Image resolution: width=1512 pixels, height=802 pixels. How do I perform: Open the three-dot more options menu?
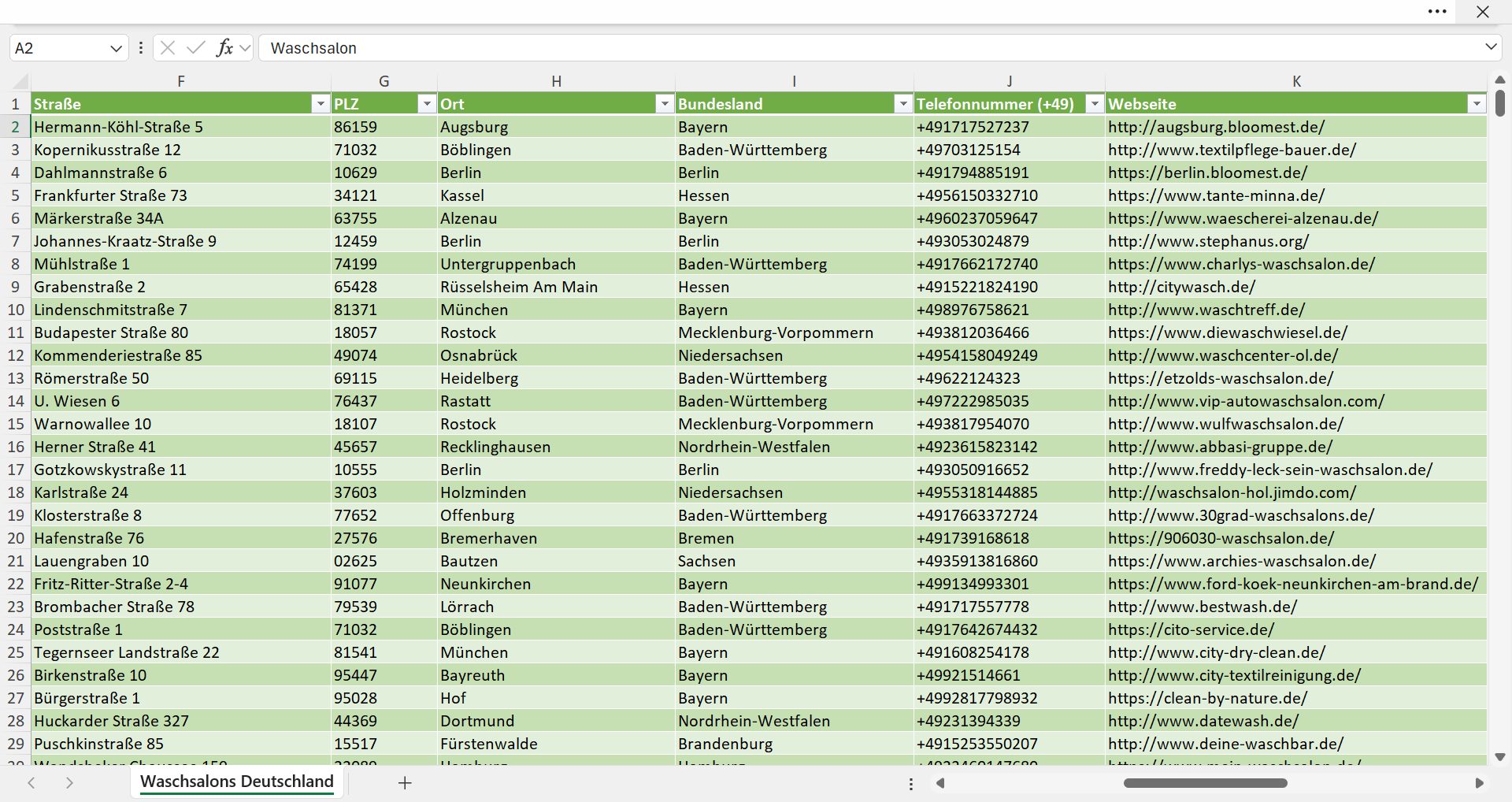point(1437,12)
